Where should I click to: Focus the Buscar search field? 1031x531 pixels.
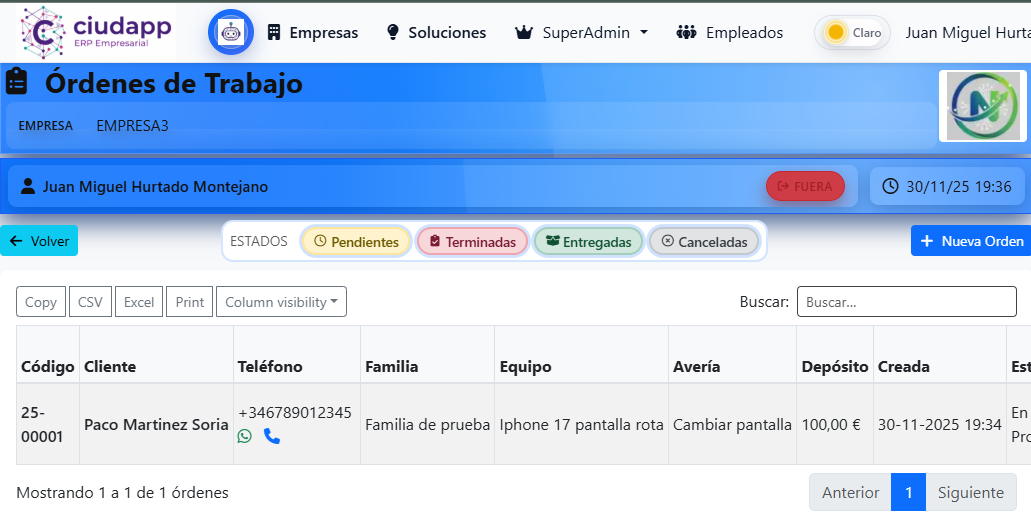click(907, 302)
